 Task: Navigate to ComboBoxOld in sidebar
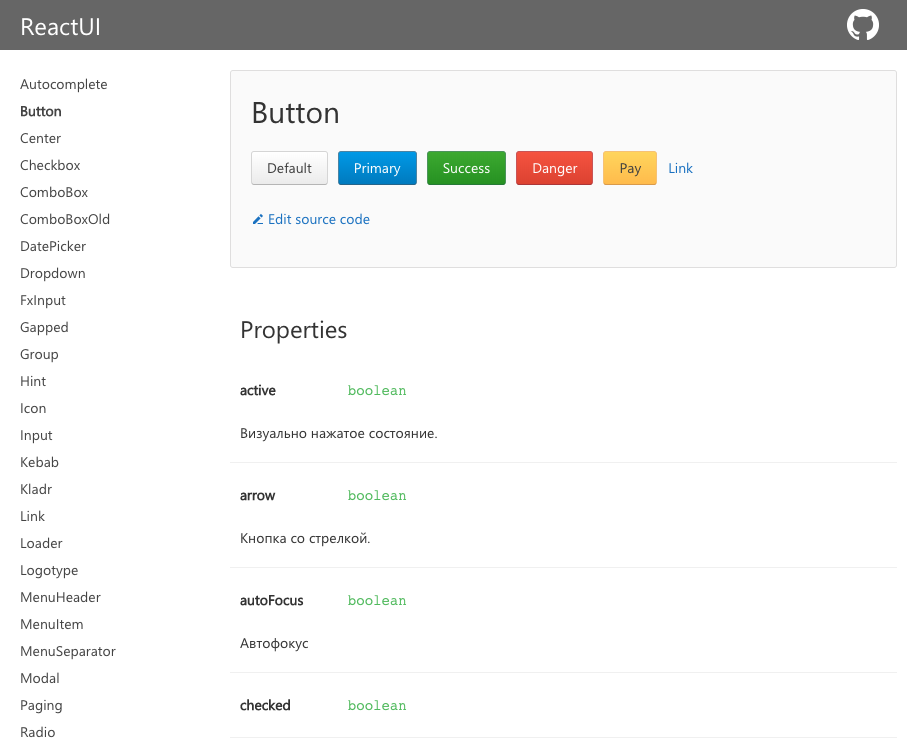click(x=65, y=220)
